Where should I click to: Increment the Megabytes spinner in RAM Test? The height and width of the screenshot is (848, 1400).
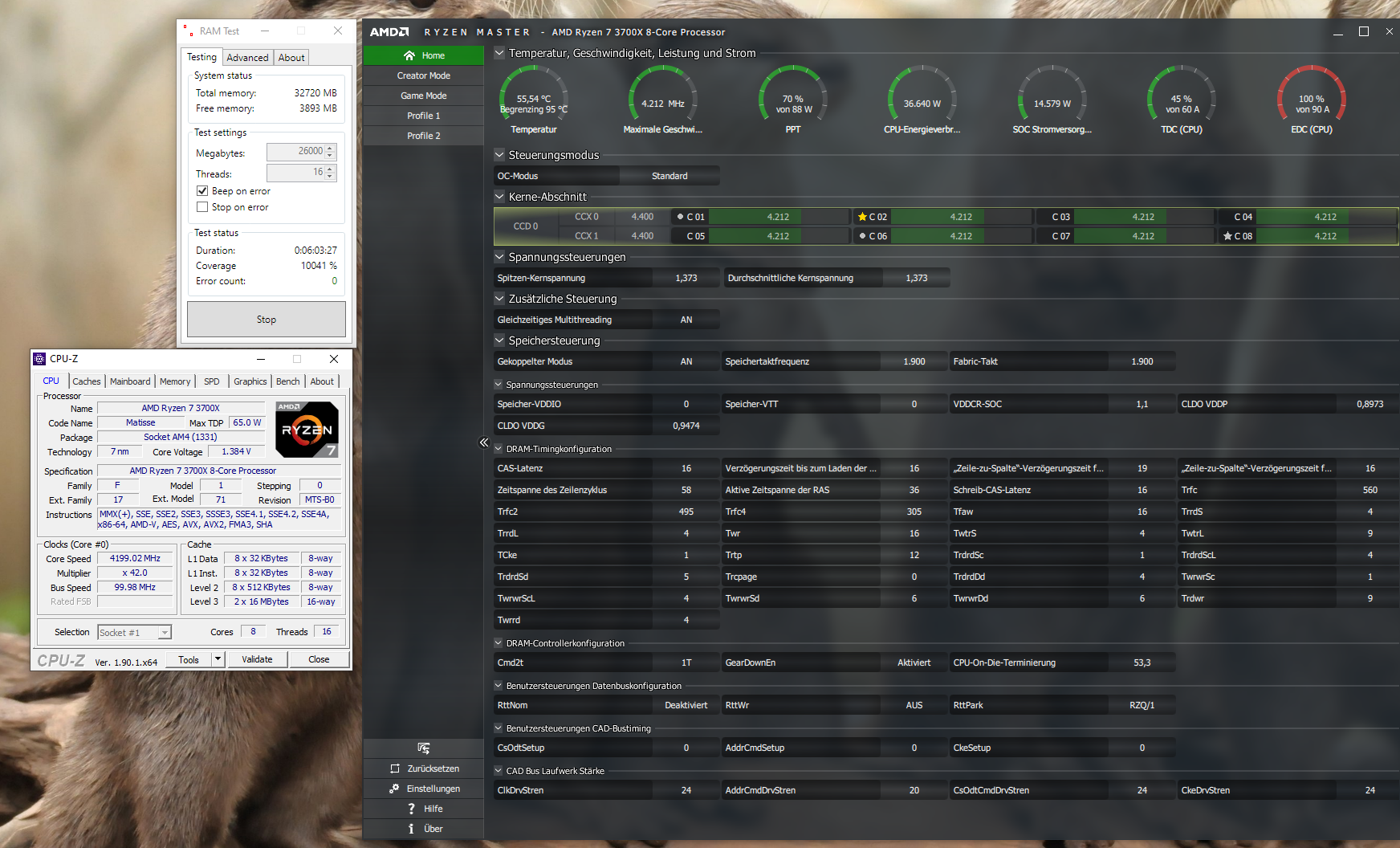331,148
